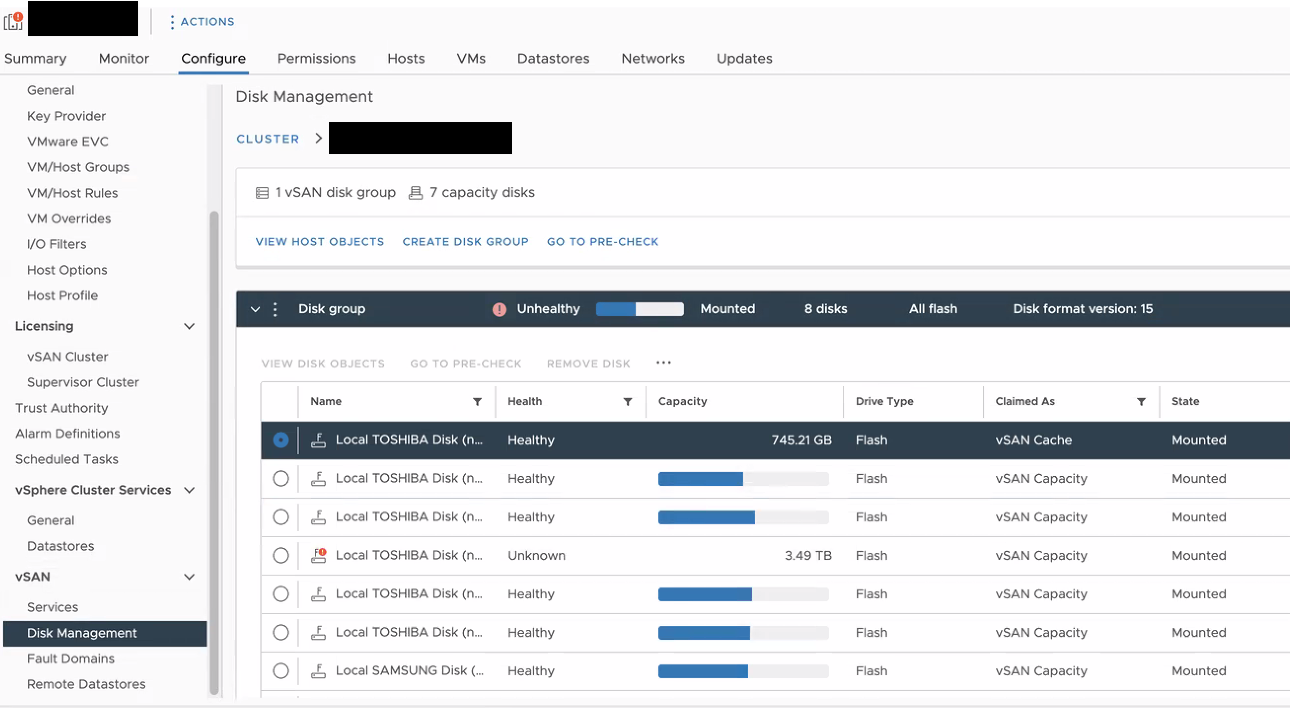
Task: Open the disk group three-dot menu
Action: coord(275,309)
